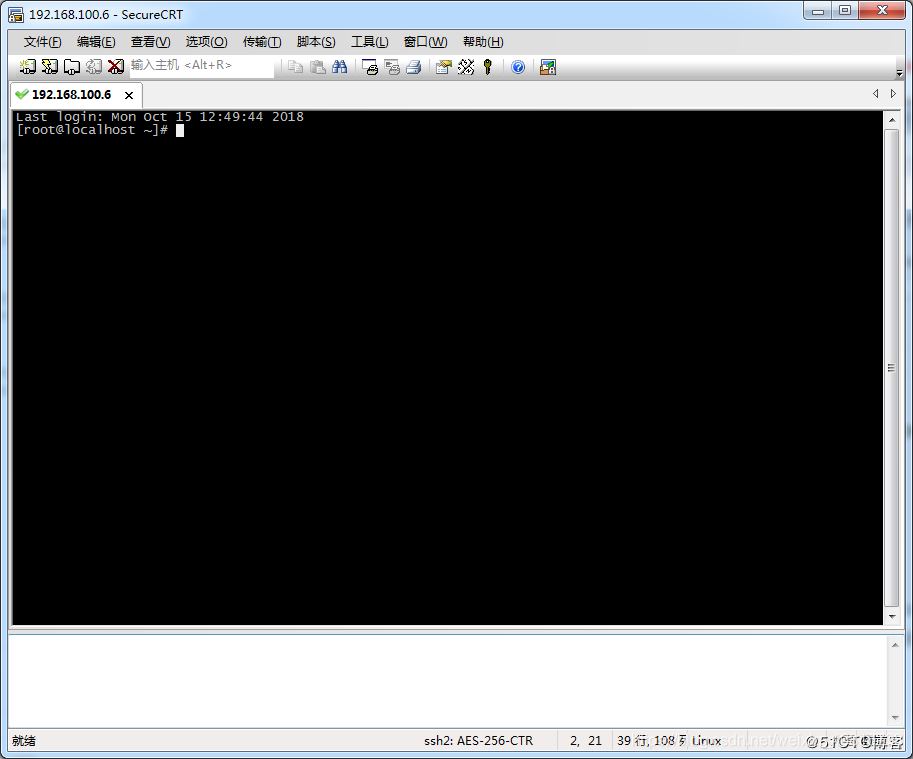This screenshot has height=759, width=913.
Task: Open the 文件(F) menu
Action: point(43,42)
